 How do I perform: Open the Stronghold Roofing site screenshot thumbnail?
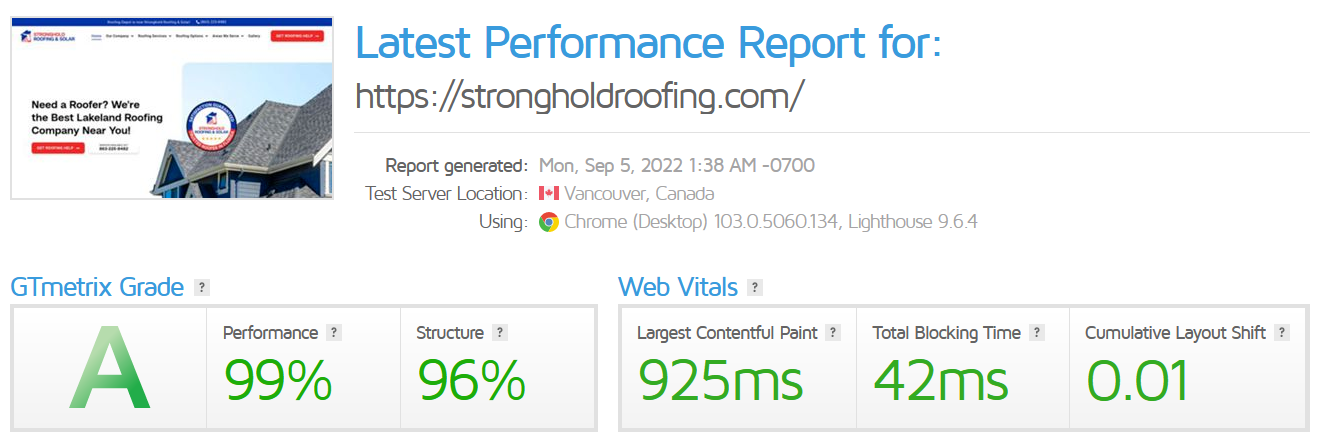tap(172, 107)
